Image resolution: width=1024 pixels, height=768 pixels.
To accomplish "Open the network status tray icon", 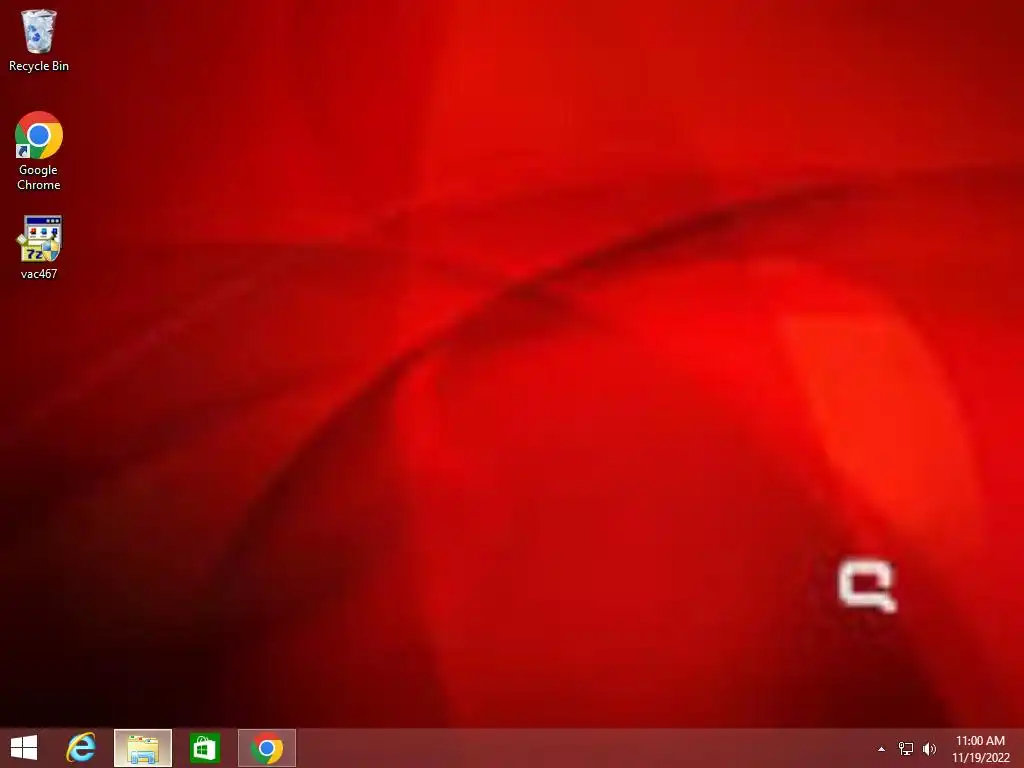I will [x=906, y=748].
